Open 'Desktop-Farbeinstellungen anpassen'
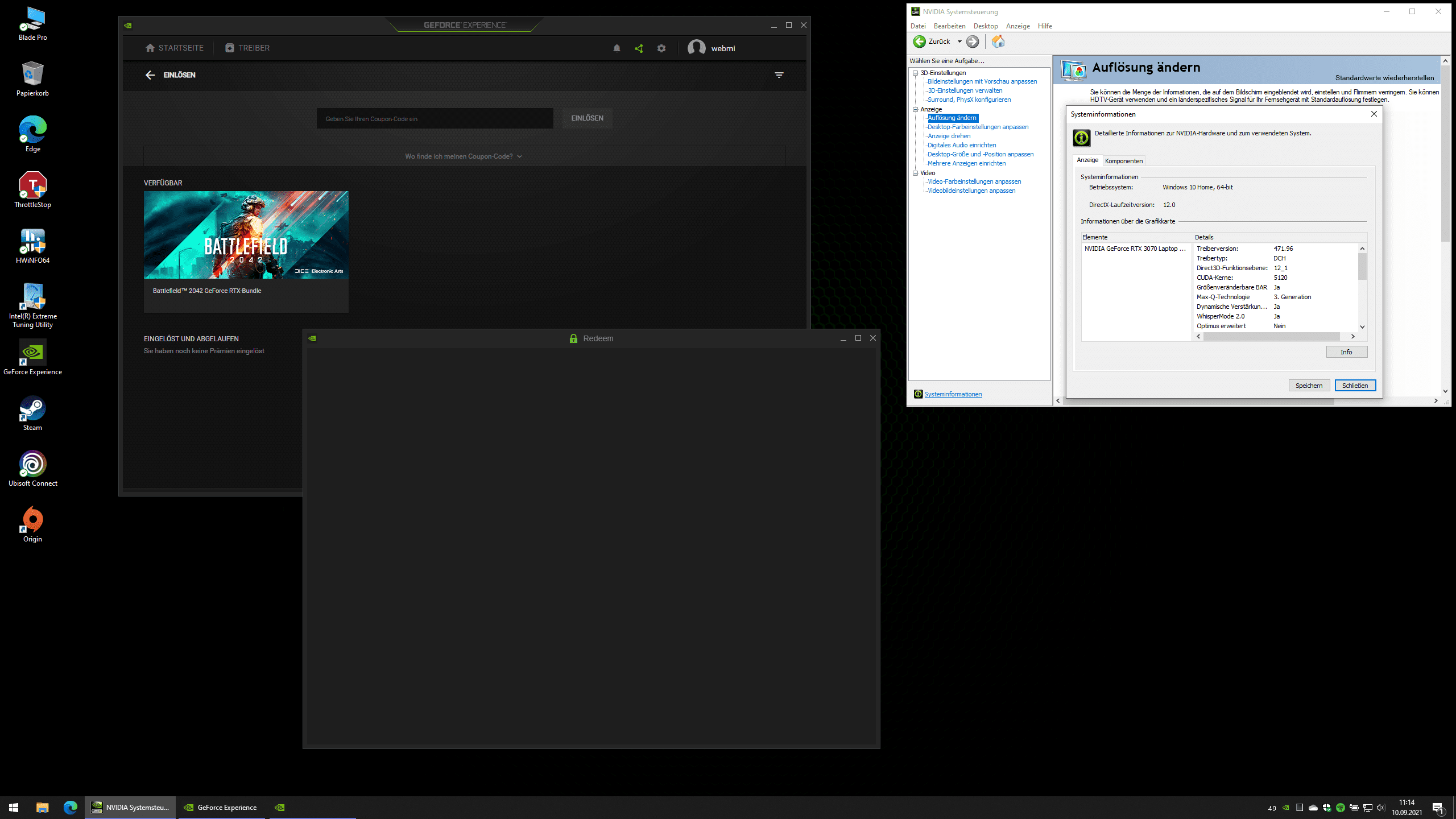 (x=978, y=127)
